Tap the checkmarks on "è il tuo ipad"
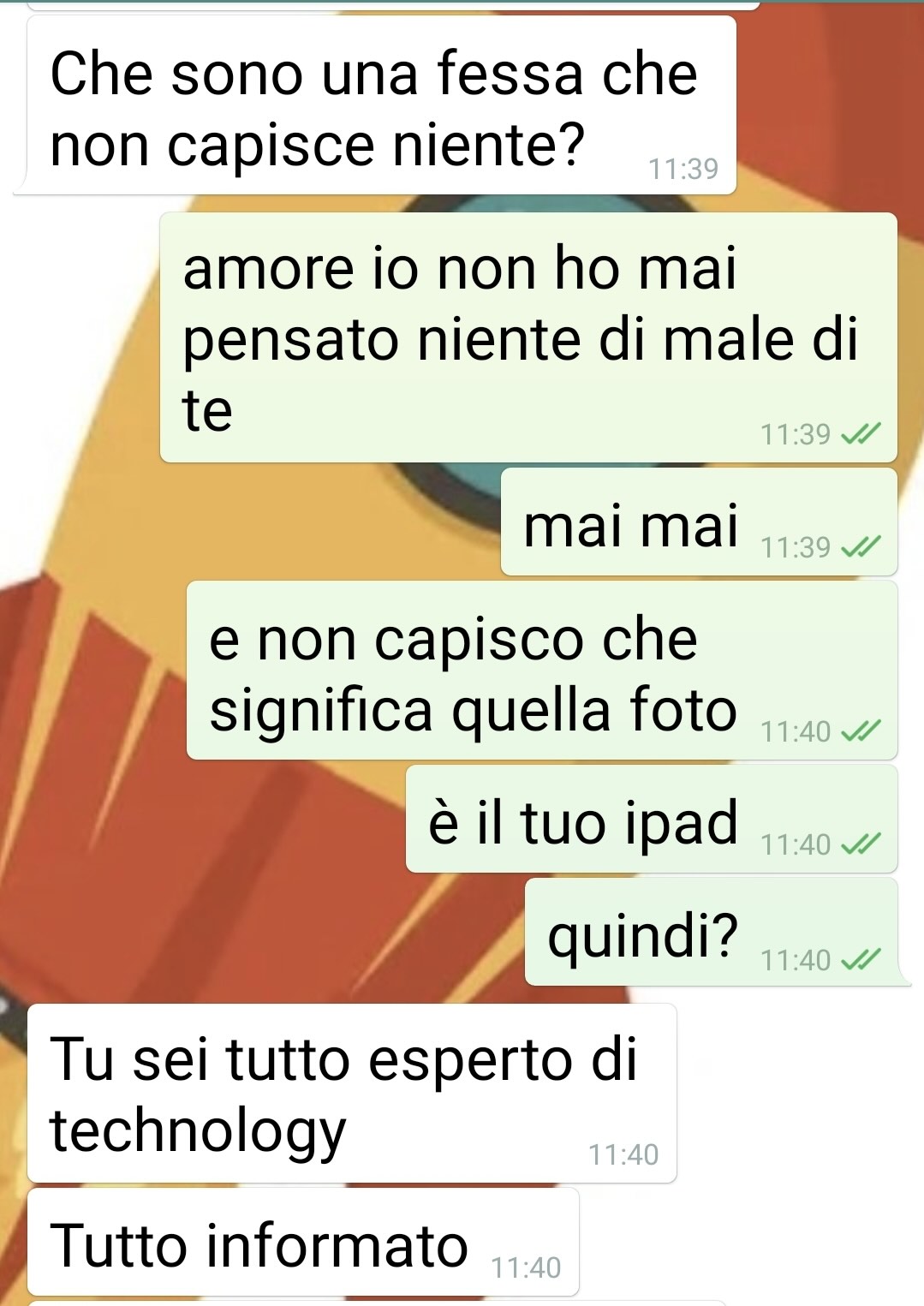The height and width of the screenshot is (1306, 924). click(861, 844)
